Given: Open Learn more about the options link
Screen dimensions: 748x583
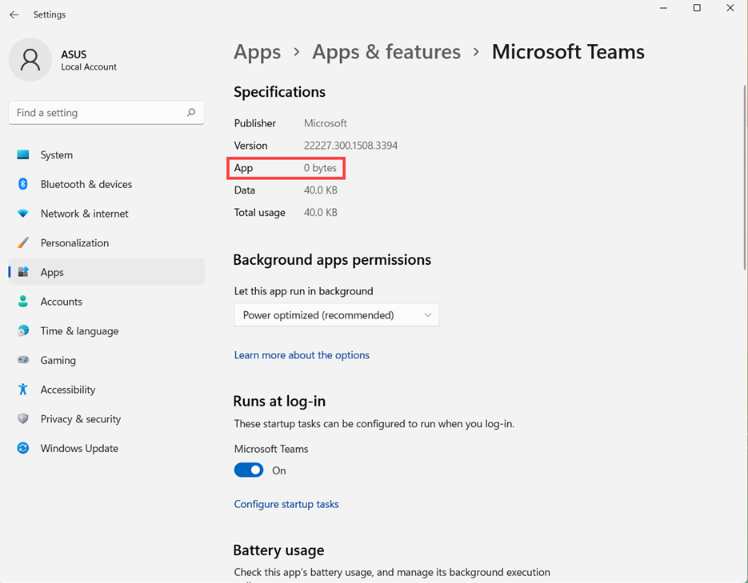Looking at the screenshot, I should tap(301, 355).
